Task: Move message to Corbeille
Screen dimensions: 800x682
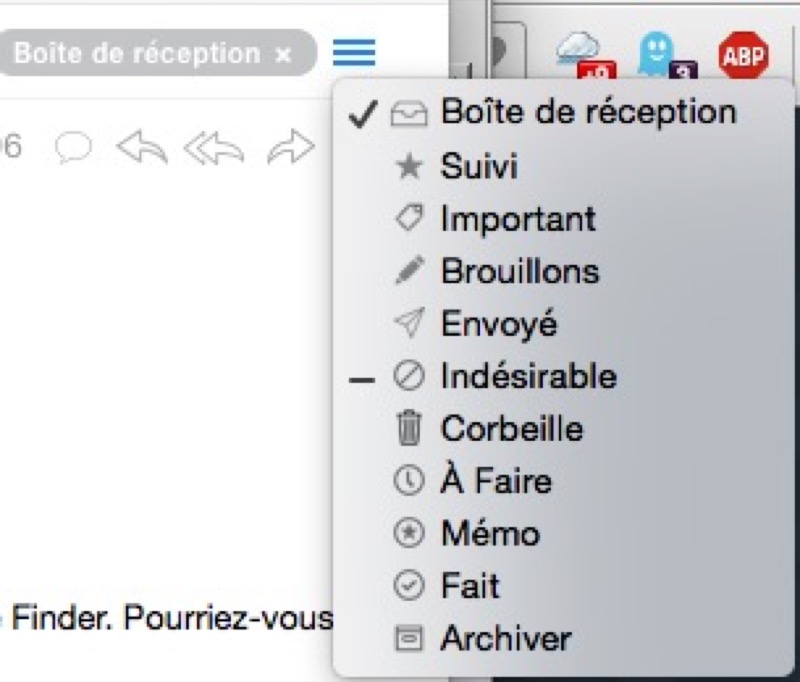Action: pos(511,429)
